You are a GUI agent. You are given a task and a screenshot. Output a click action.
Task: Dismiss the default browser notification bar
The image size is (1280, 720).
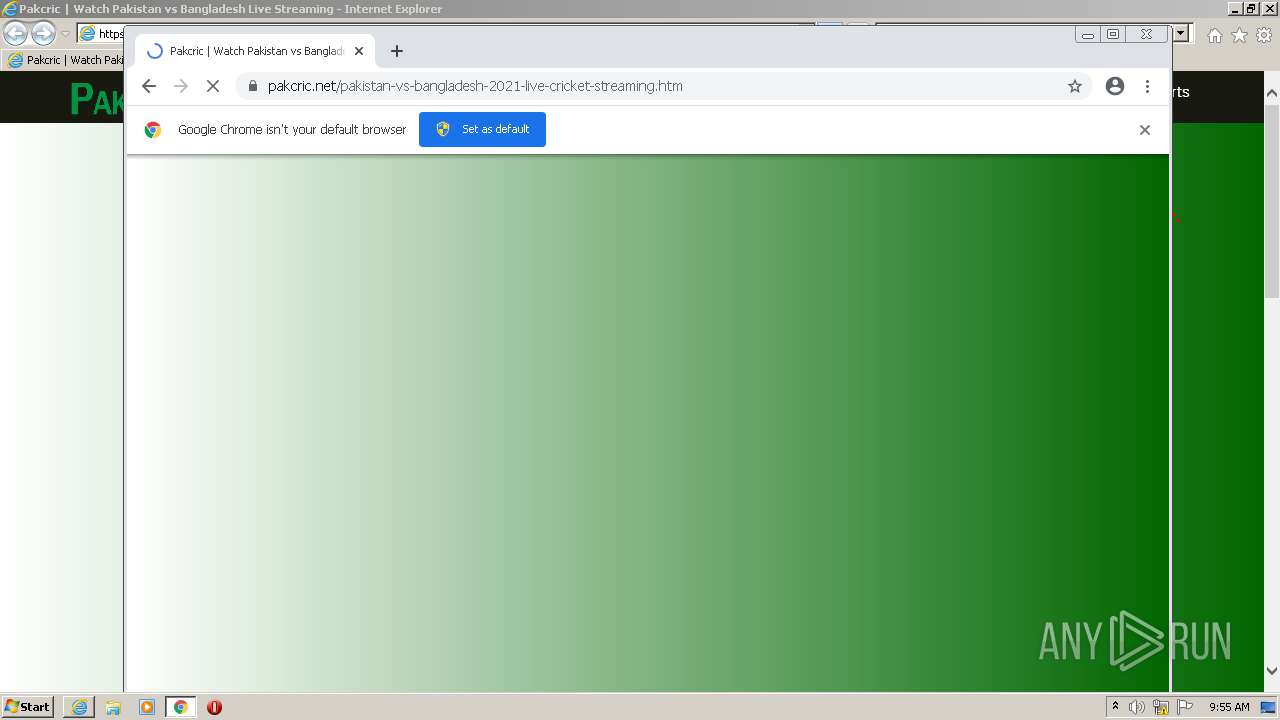click(1145, 129)
